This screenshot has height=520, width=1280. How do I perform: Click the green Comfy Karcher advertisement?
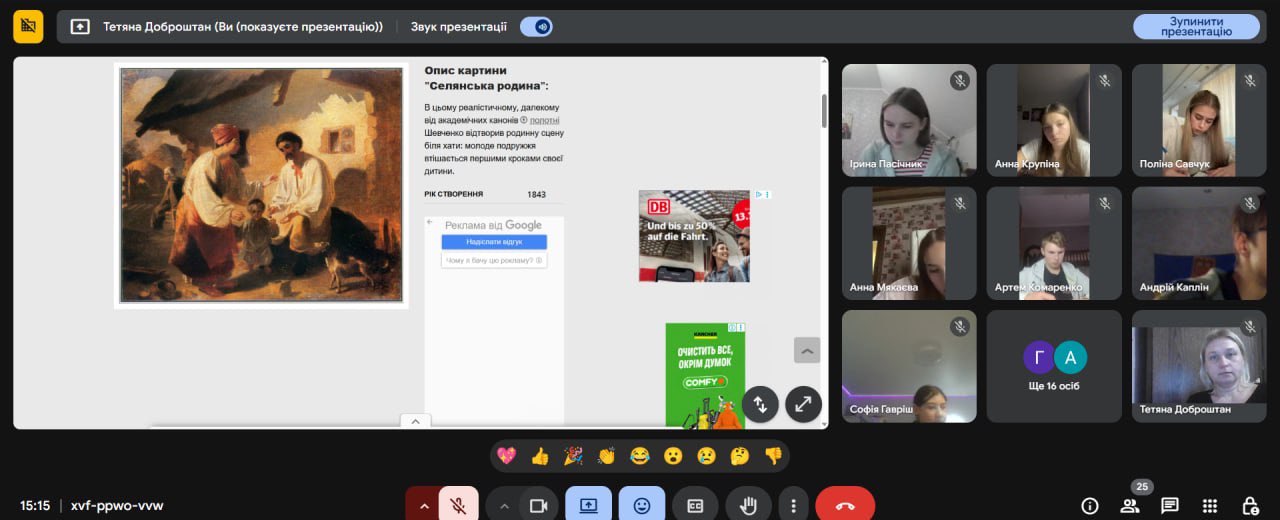pos(705,375)
